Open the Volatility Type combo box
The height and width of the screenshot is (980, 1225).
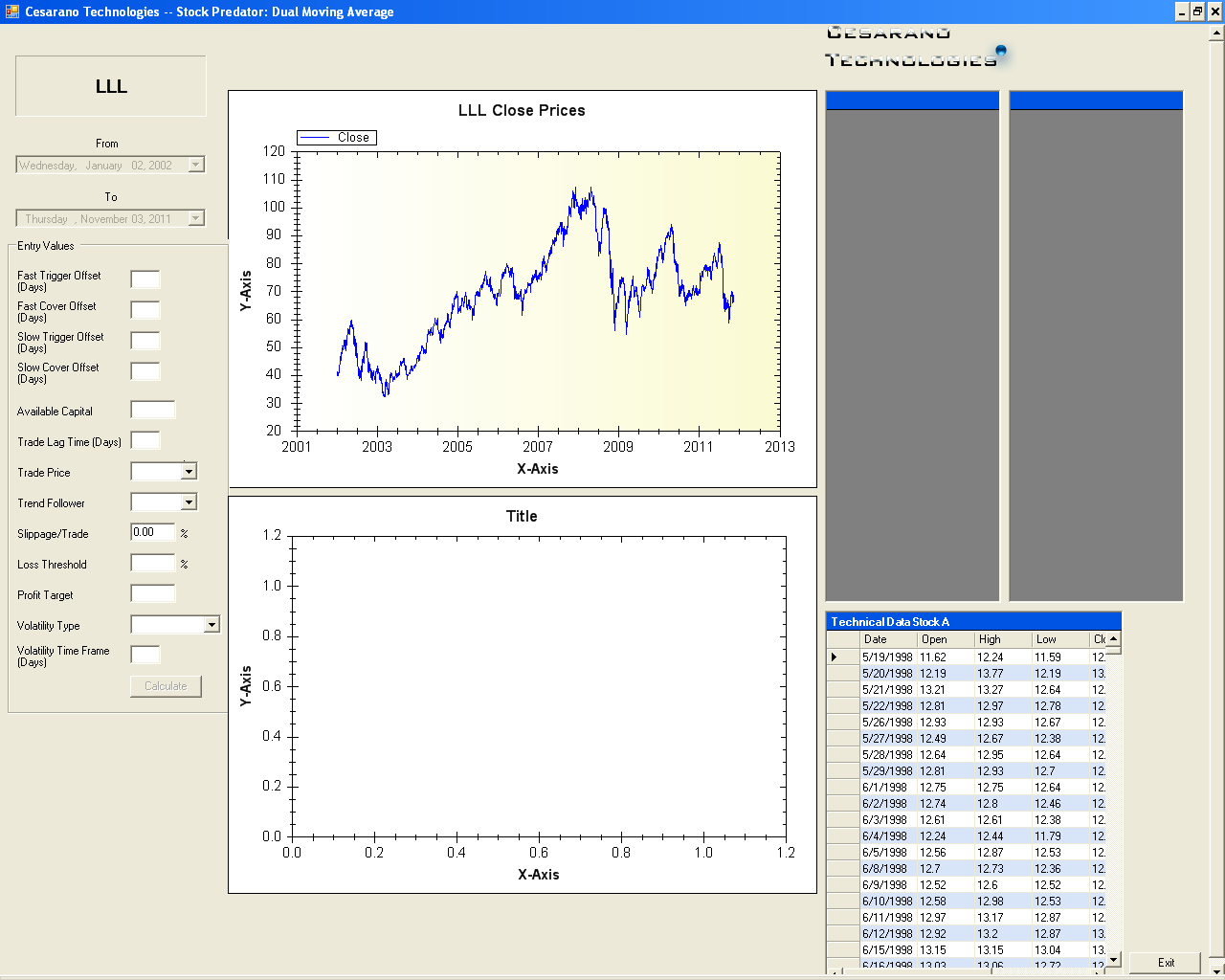(212, 625)
